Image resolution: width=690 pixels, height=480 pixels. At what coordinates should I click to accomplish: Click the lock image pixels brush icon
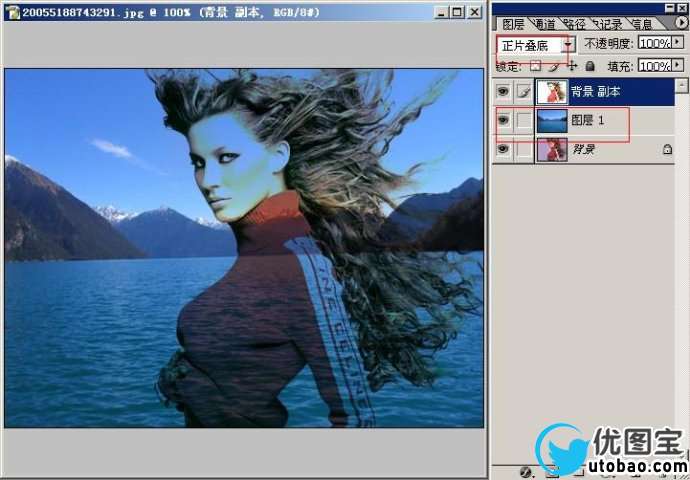554,66
